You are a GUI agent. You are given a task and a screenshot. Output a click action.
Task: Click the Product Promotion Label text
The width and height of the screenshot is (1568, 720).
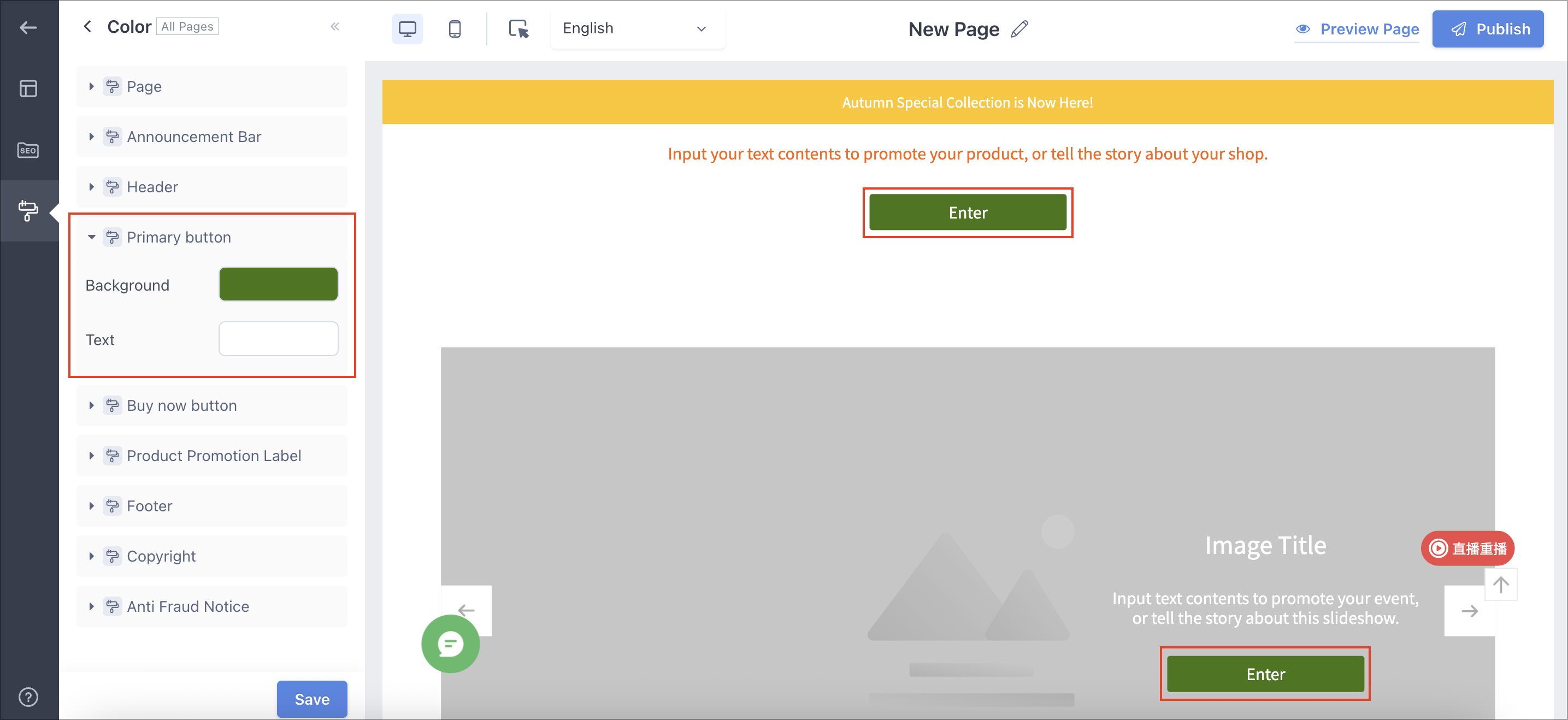pos(214,456)
